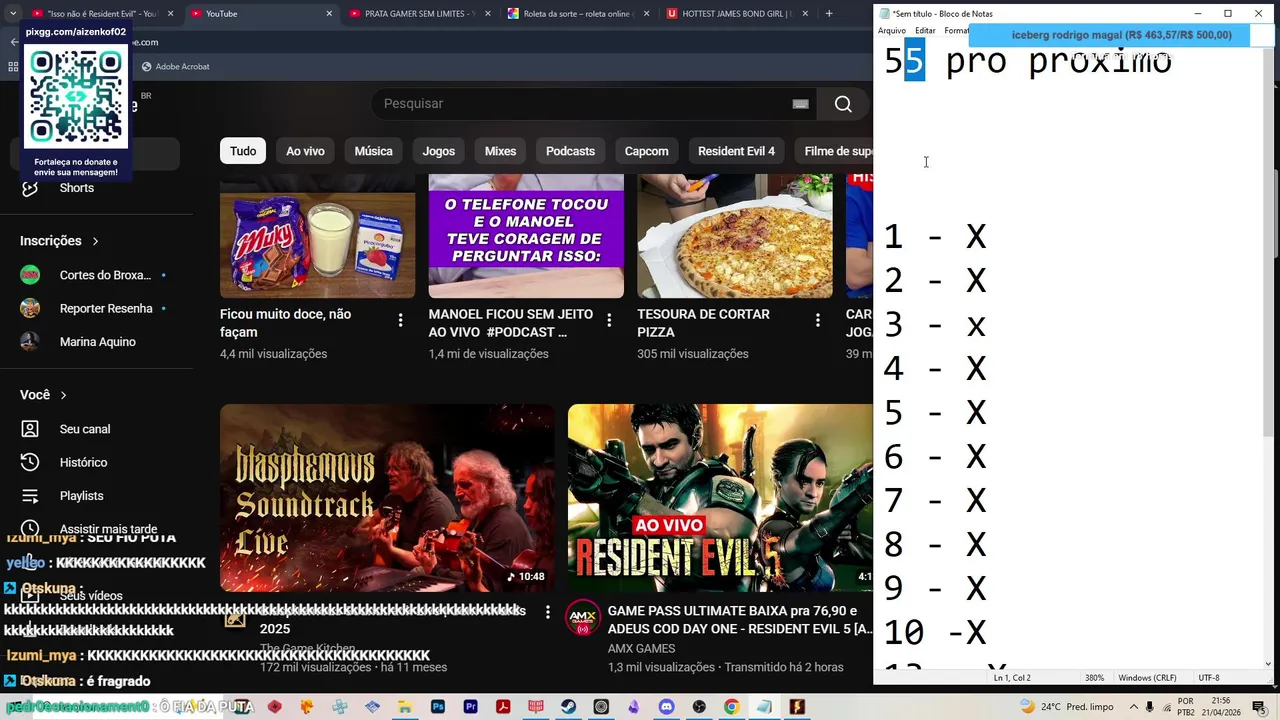Switch to 'PRATA GAMER SEM LIMITES' browser tab
Viewport: 1280px width, 720px height.
[420, 14]
